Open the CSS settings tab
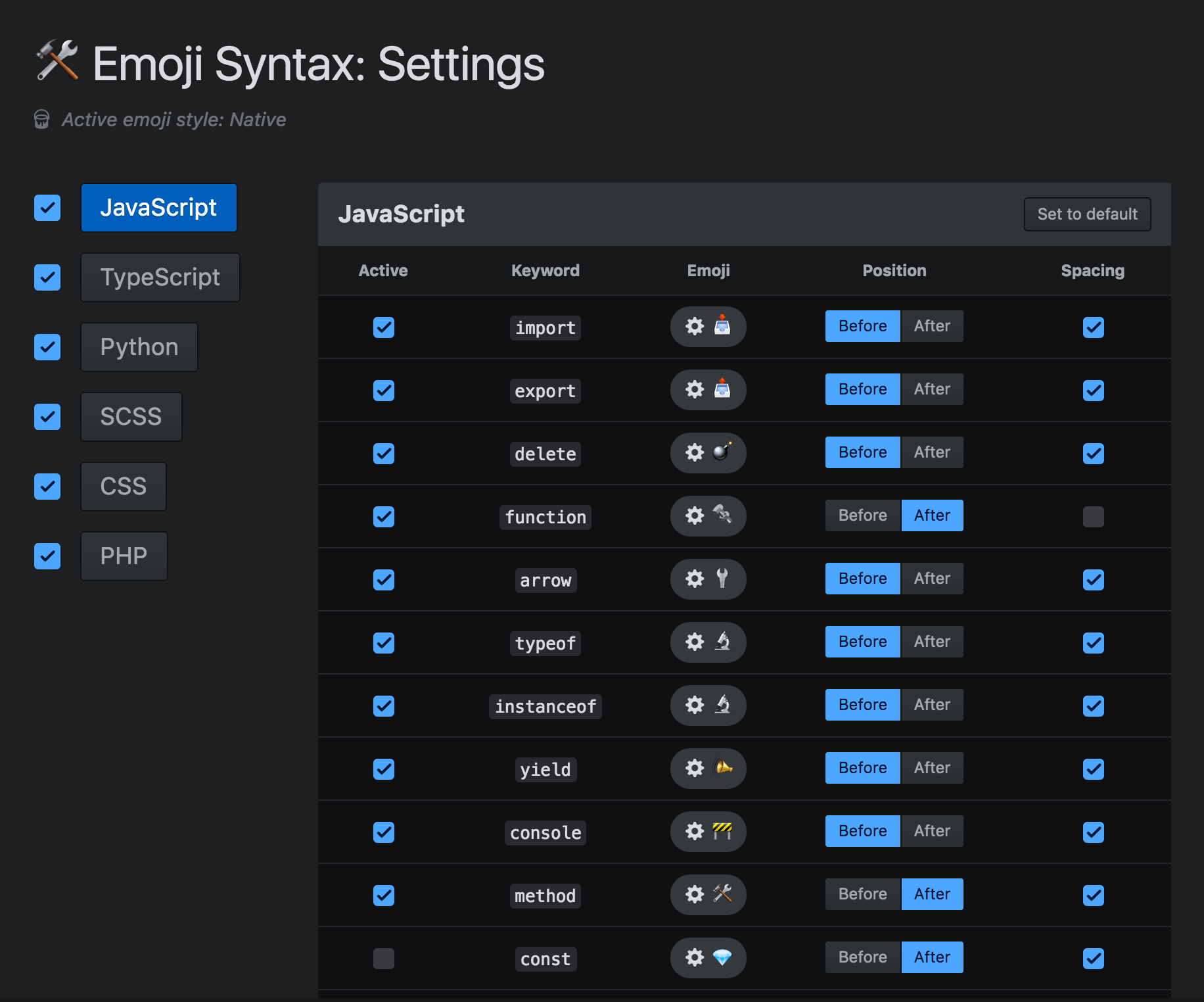Image resolution: width=1204 pixels, height=1002 pixels. pos(124,487)
